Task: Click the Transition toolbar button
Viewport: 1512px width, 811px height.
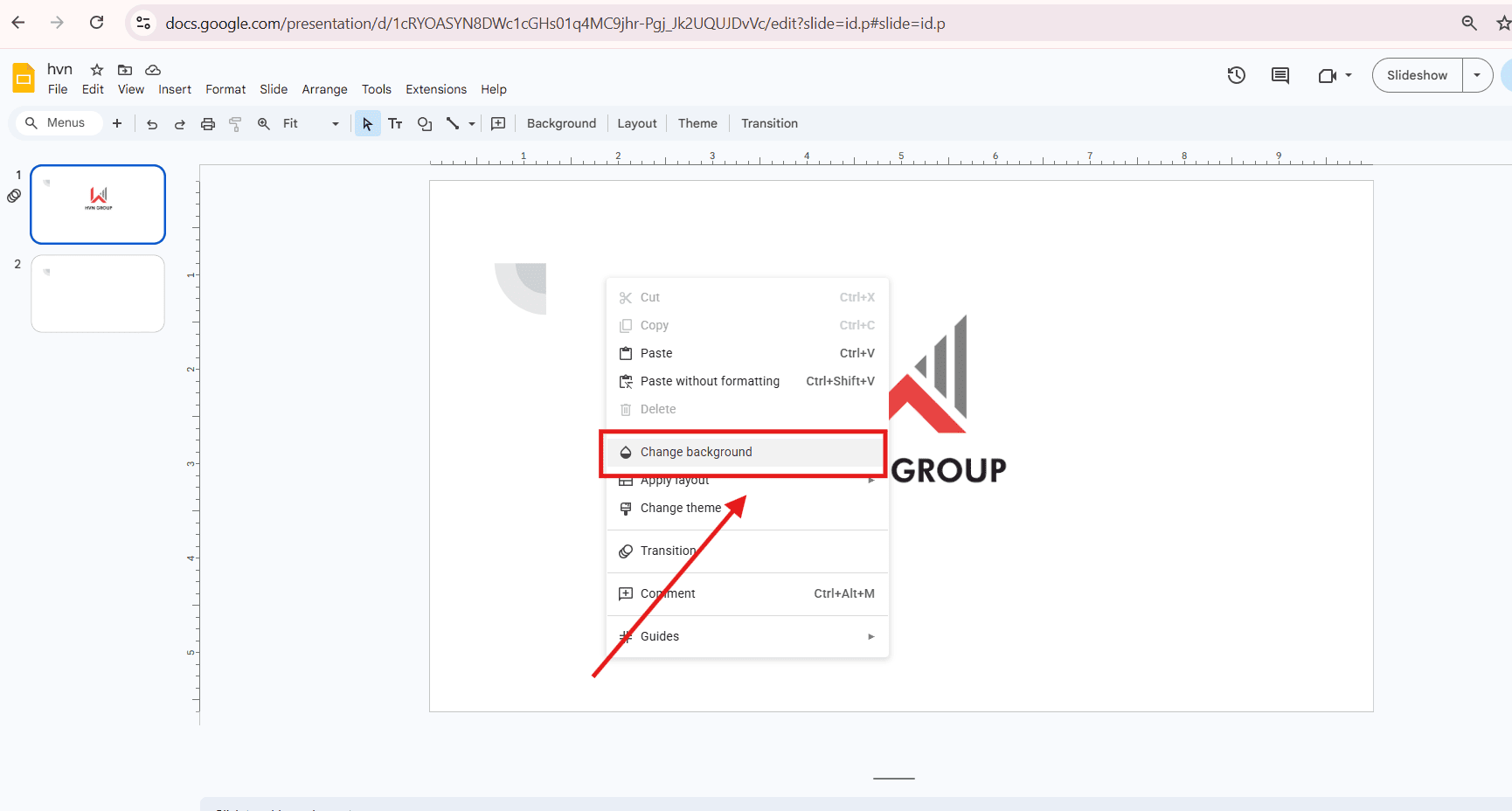Action: tap(769, 123)
